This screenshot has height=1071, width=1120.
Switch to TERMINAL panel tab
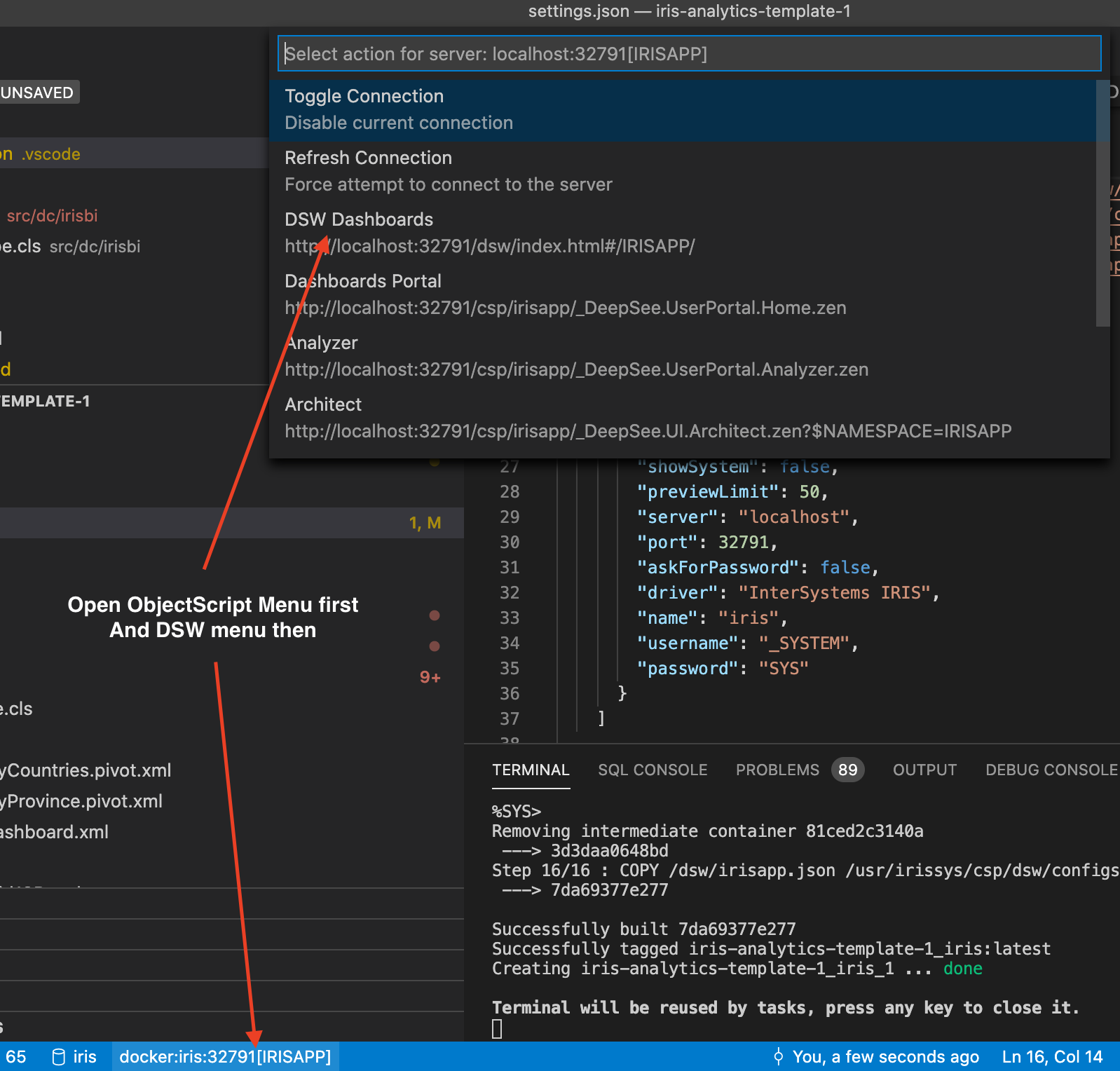(531, 770)
